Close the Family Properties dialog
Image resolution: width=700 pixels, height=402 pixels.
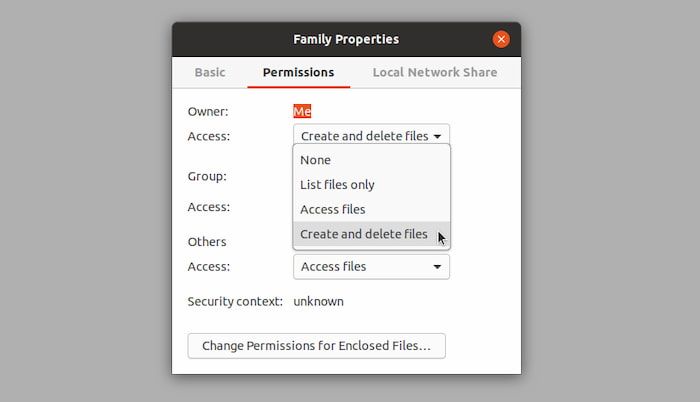(x=501, y=39)
